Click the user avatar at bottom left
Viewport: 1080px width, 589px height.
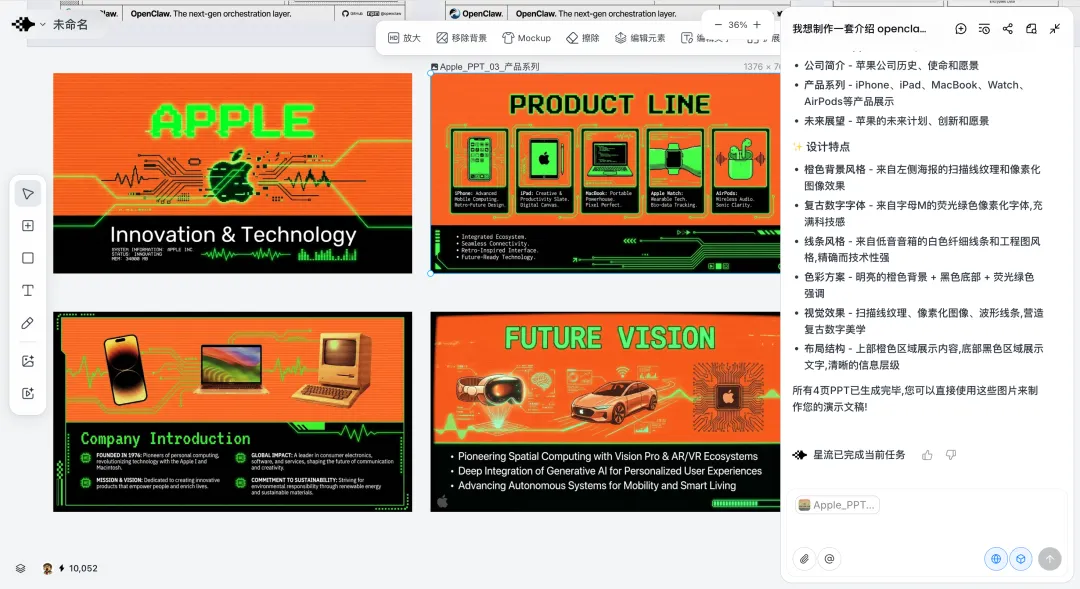[47, 568]
